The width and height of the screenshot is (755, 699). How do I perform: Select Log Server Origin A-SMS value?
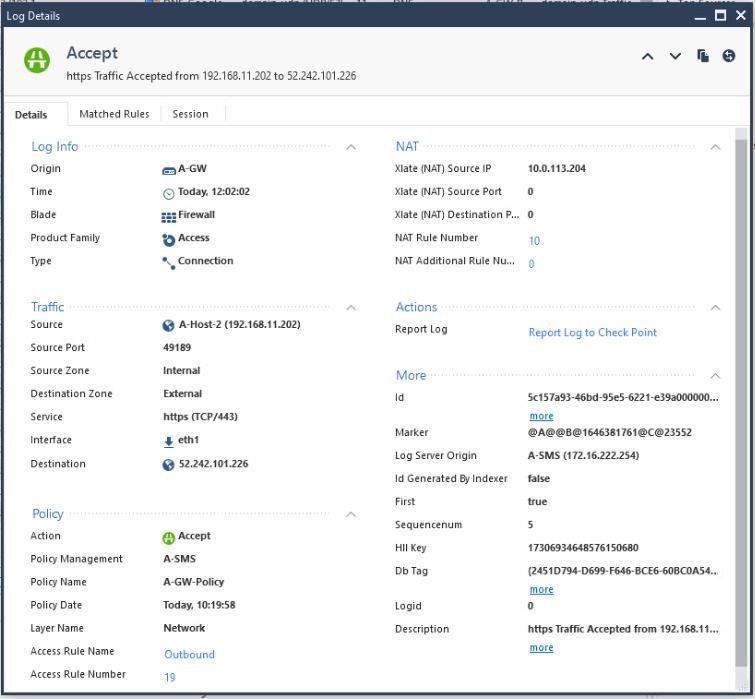click(583, 455)
